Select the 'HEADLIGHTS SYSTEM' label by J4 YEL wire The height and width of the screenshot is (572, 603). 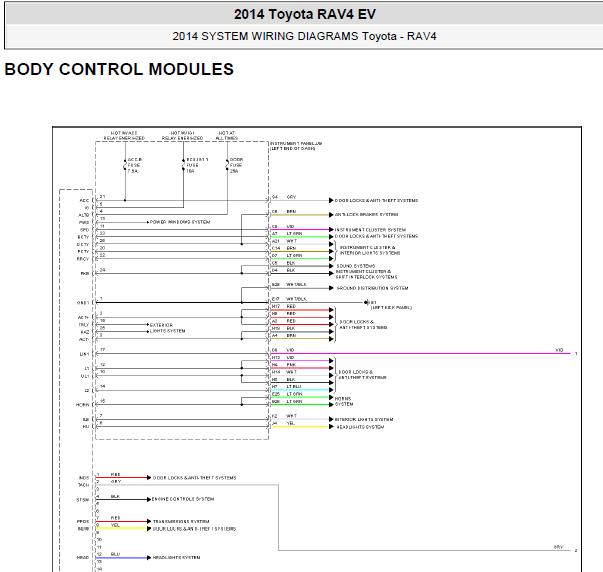360,427
